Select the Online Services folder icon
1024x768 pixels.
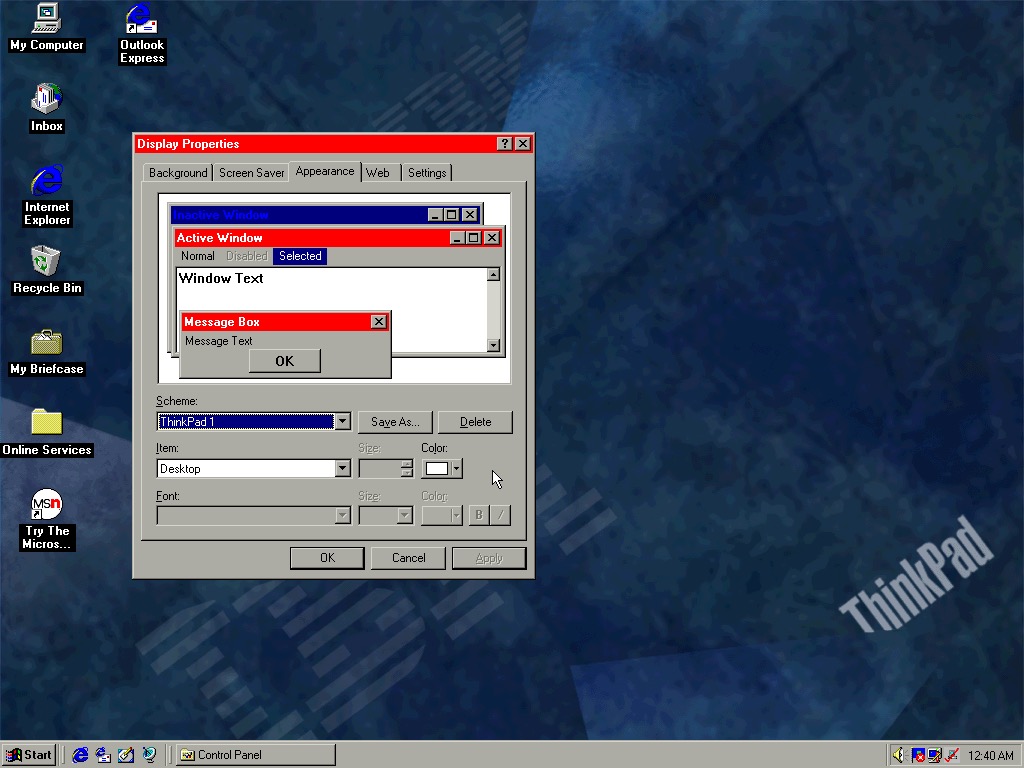[x=46, y=423]
